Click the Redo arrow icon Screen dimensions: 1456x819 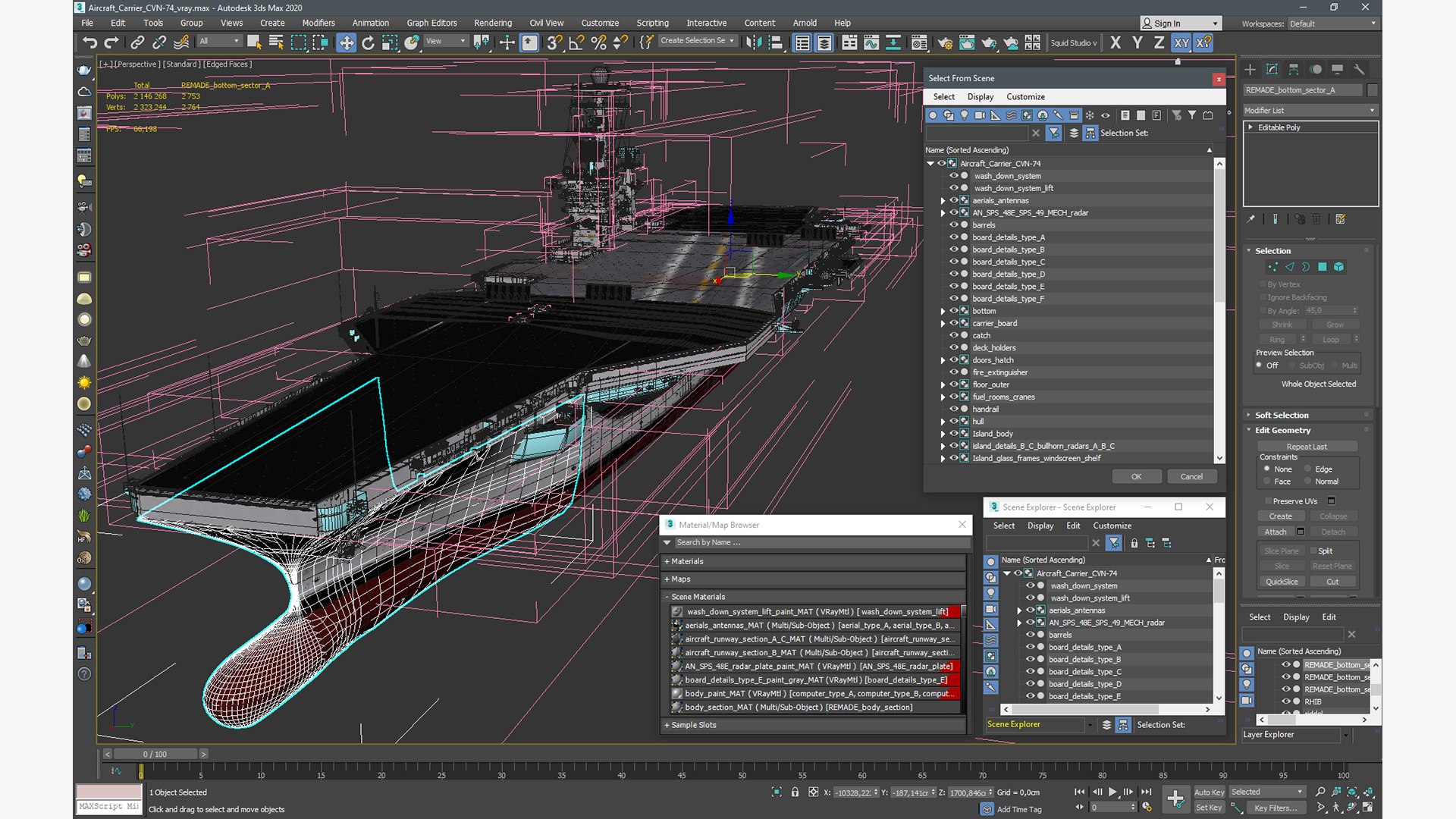tap(111, 42)
